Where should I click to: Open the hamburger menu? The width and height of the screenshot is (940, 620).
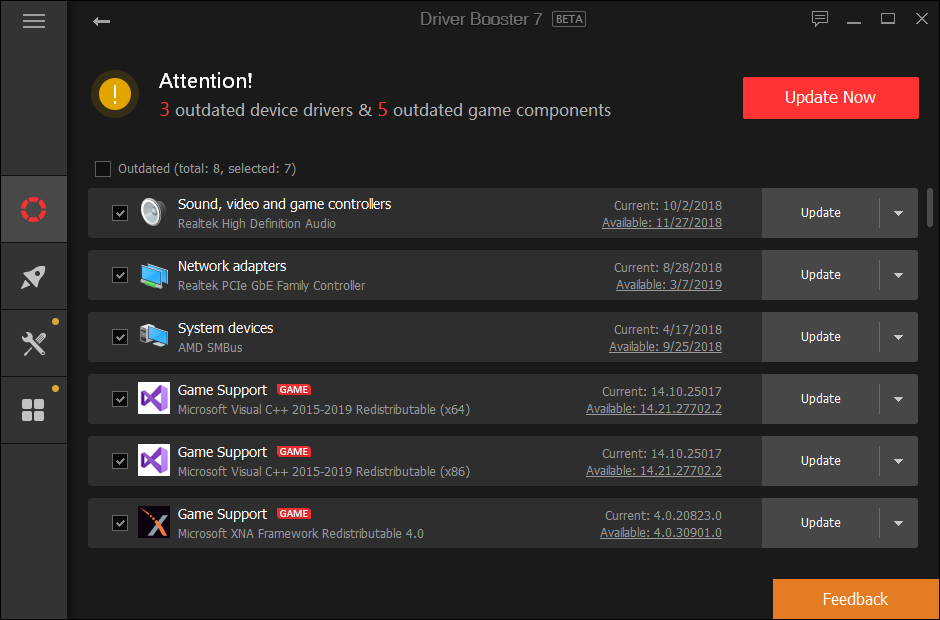pyautogui.click(x=34, y=22)
